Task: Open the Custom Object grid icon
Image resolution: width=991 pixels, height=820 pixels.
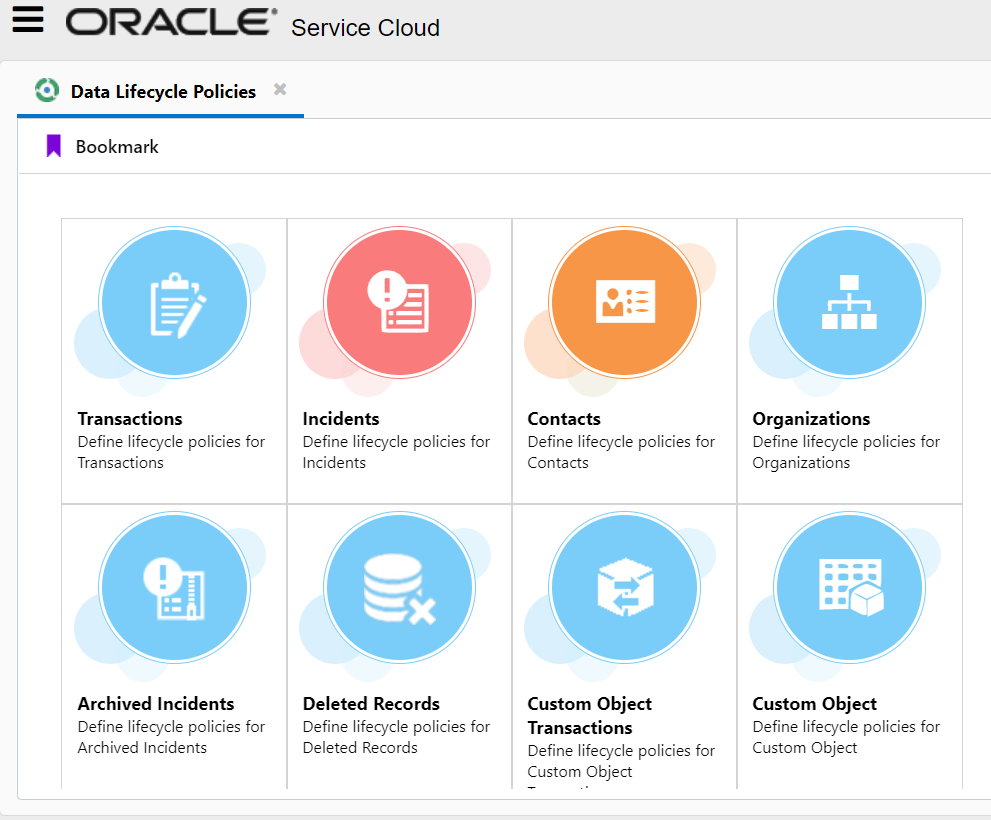Action: pos(849,588)
